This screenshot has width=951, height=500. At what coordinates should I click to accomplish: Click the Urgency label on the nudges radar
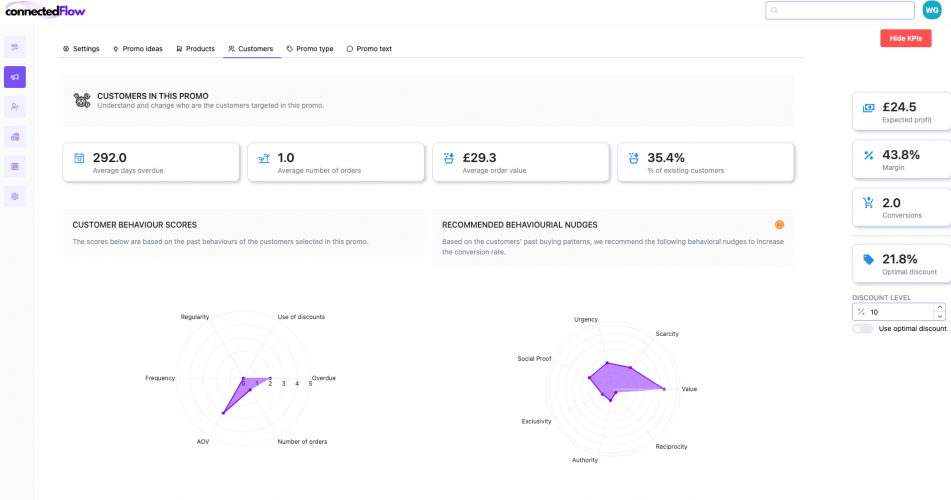tap(586, 319)
